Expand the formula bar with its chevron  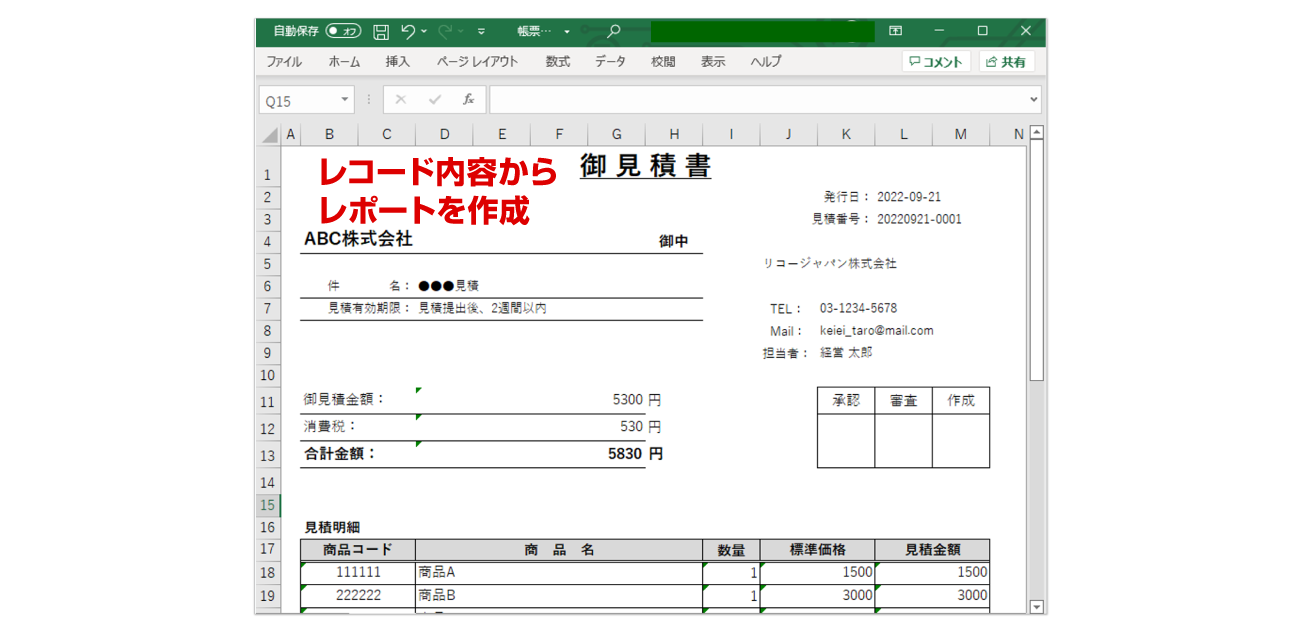coord(1032,99)
